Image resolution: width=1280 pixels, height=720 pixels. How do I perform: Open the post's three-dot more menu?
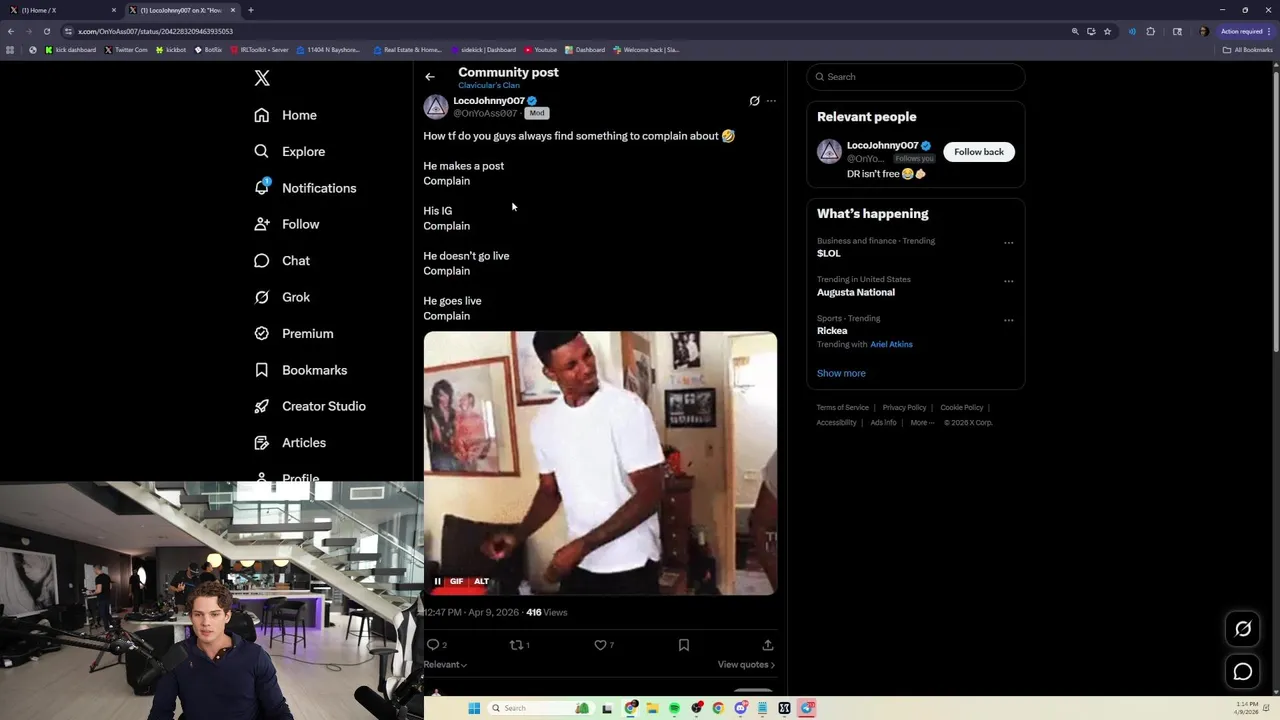coord(771,101)
